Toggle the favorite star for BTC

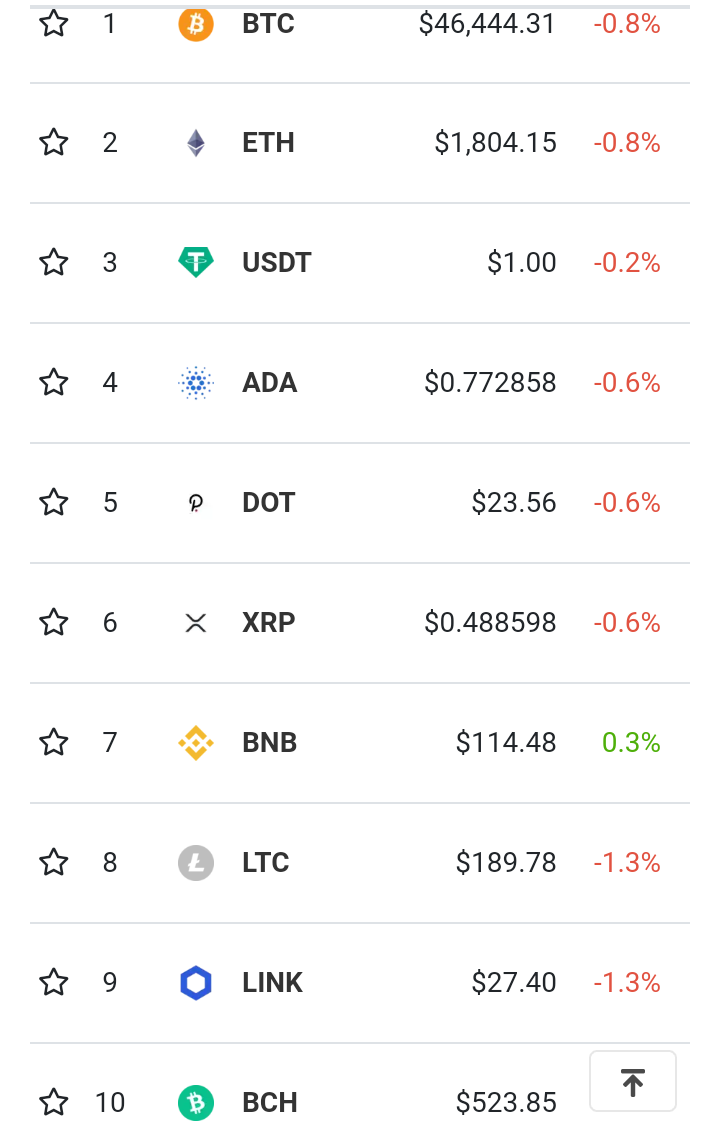(53, 23)
